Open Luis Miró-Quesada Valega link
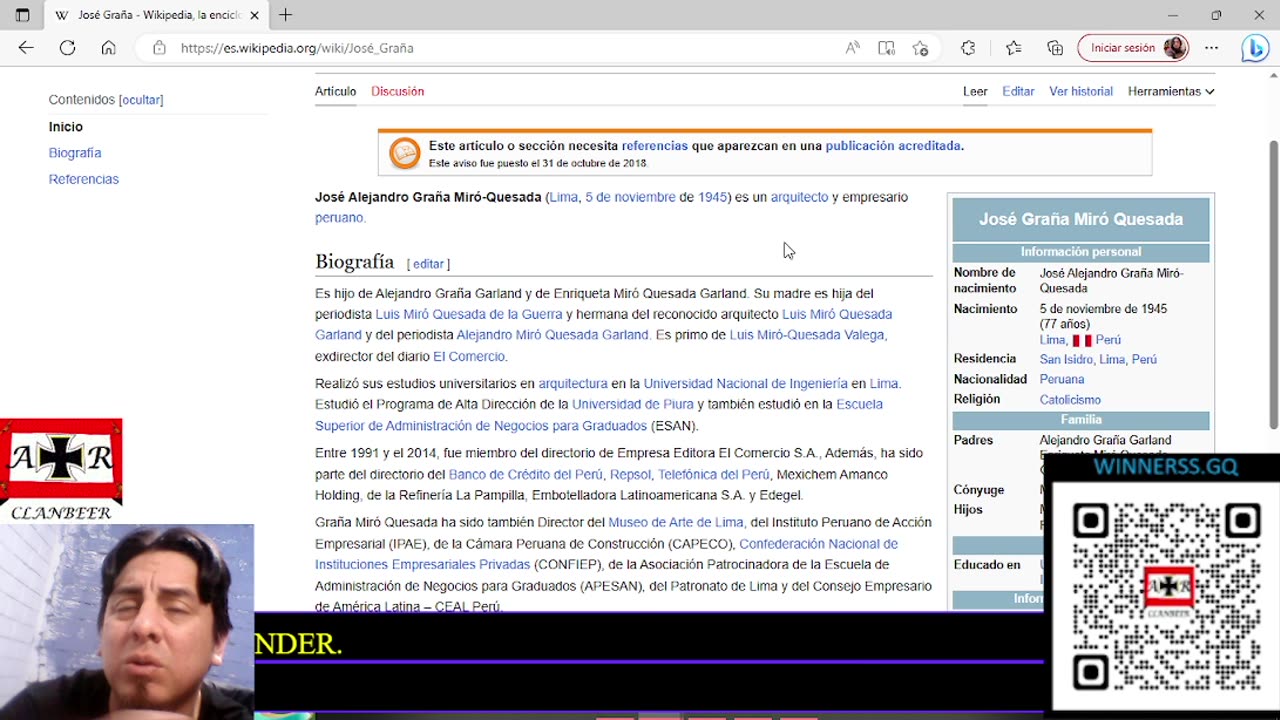1280x720 pixels. 807,335
